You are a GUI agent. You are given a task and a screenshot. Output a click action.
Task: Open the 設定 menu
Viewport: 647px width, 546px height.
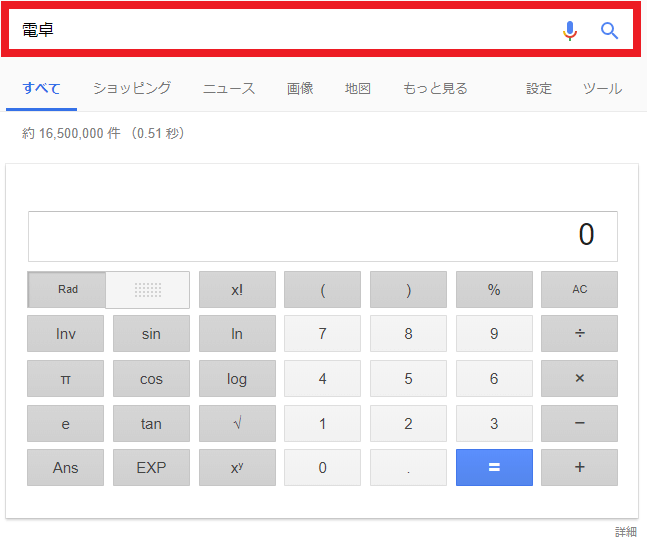pos(539,88)
